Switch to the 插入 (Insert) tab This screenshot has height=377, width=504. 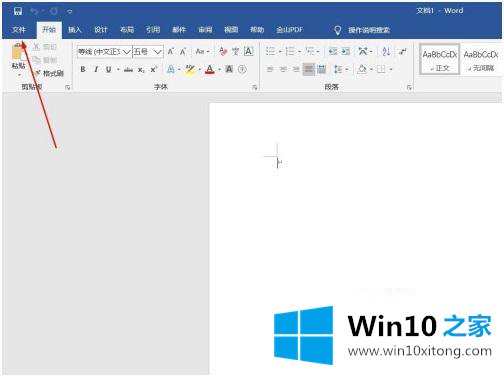coord(75,30)
